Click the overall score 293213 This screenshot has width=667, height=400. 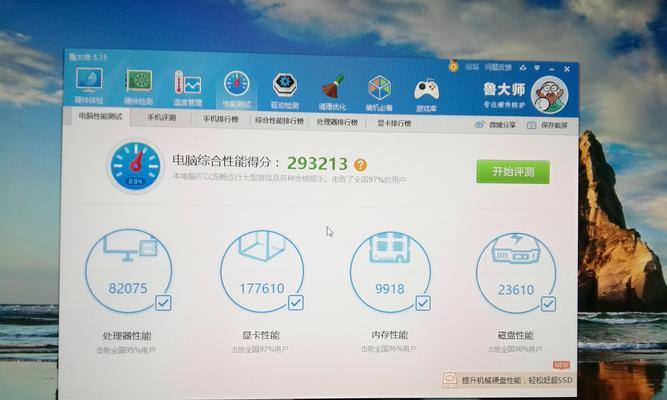click(317, 163)
